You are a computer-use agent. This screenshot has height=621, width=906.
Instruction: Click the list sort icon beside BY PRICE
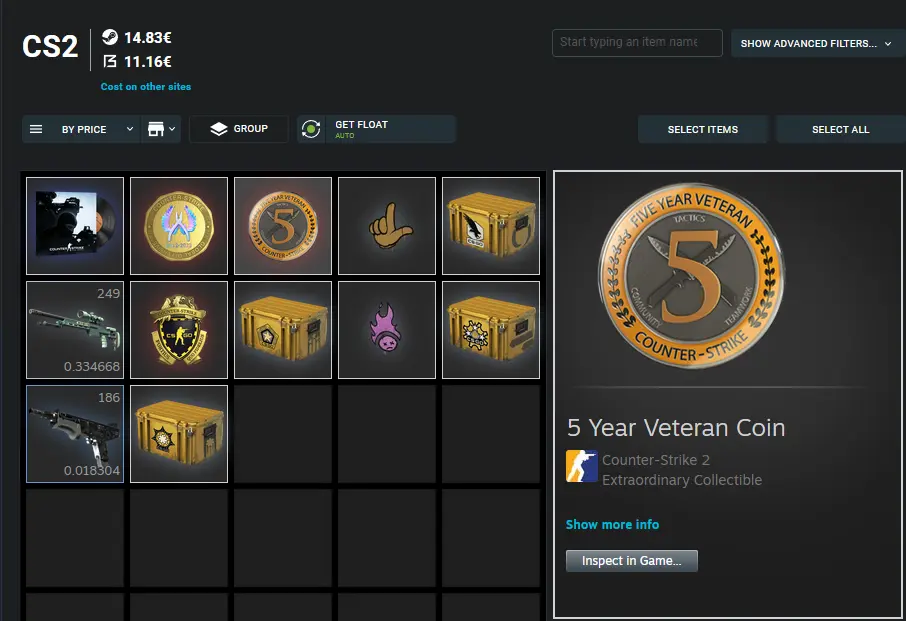(x=36, y=129)
